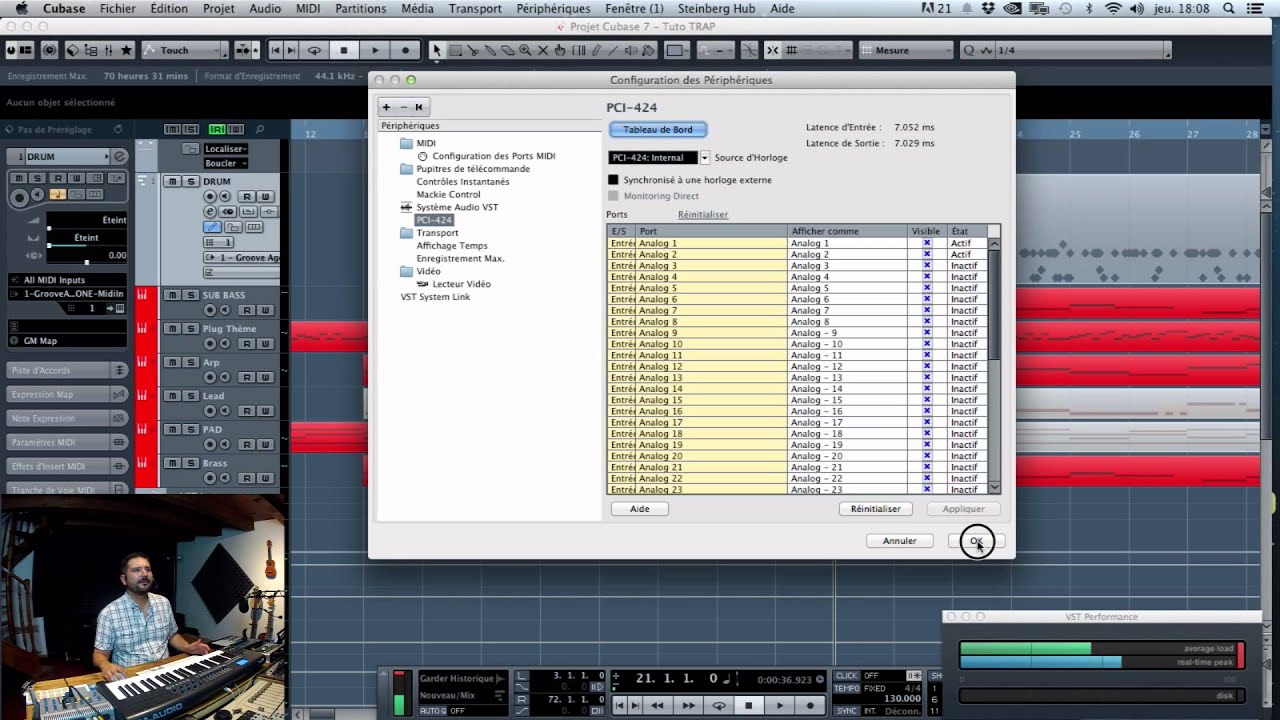
Task: Toggle the CLICK metronome button in transport
Action: [x=847, y=676]
